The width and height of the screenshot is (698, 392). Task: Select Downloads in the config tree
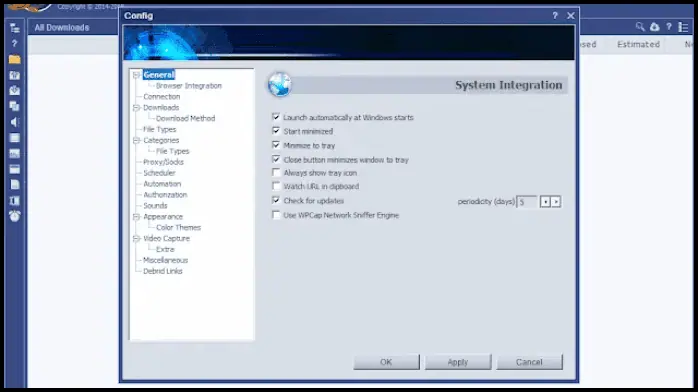point(161,108)
